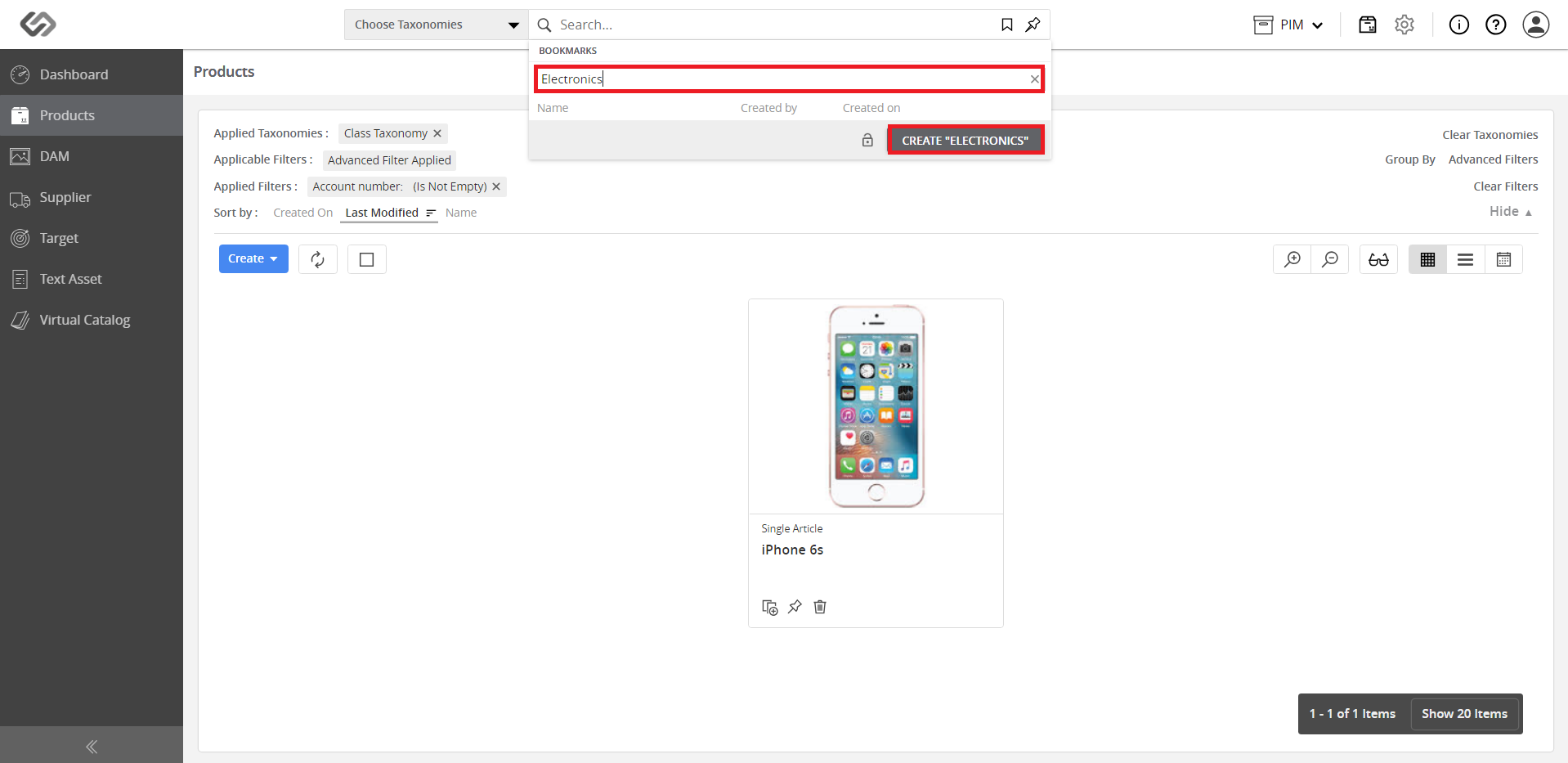Image resolution: width=1568 pixels, height=763 pixels.
Task: Click the Text Asset document icon
Action: pos(20,279)
